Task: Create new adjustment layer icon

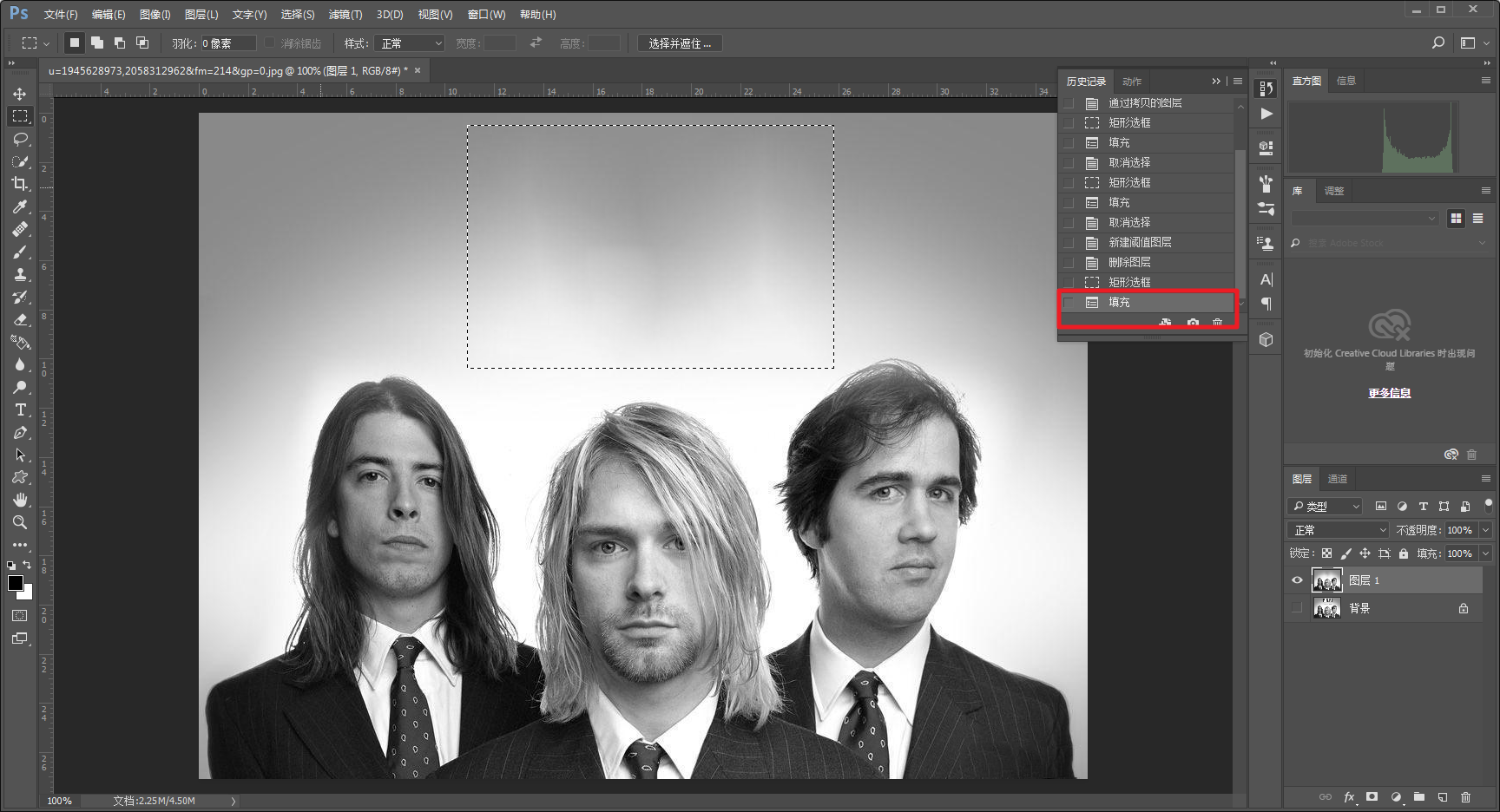Action: (x=1396, y=796)
